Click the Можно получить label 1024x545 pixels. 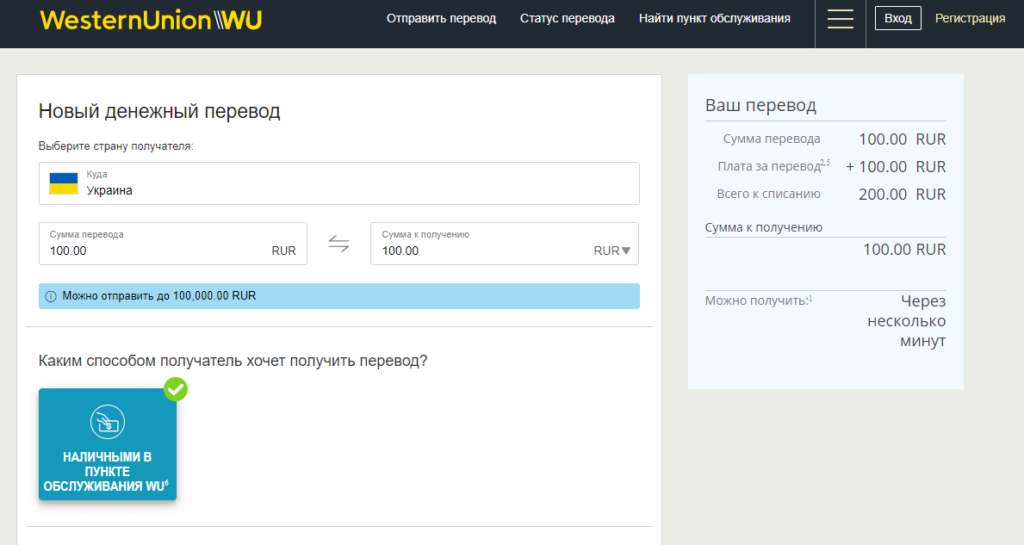[x=758, y=301]
